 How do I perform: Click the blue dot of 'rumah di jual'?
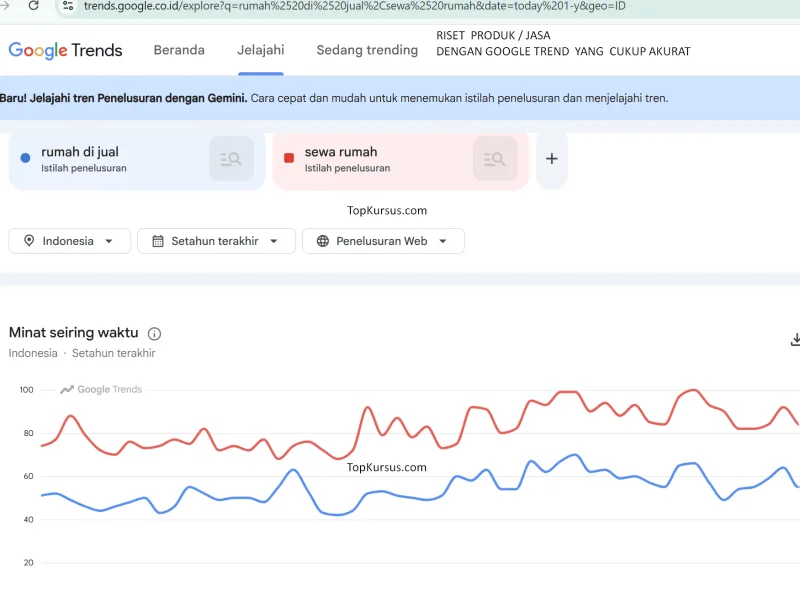pyautogui.click(x=25, y=158)
